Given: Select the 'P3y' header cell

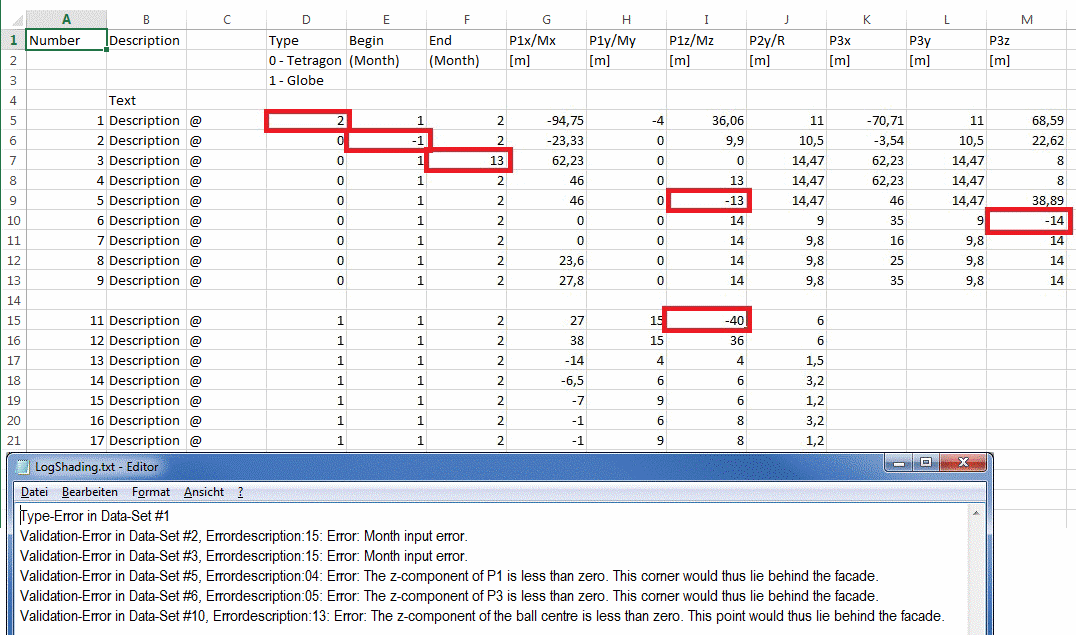Looking at the screenshot, I should pos(946,41).
